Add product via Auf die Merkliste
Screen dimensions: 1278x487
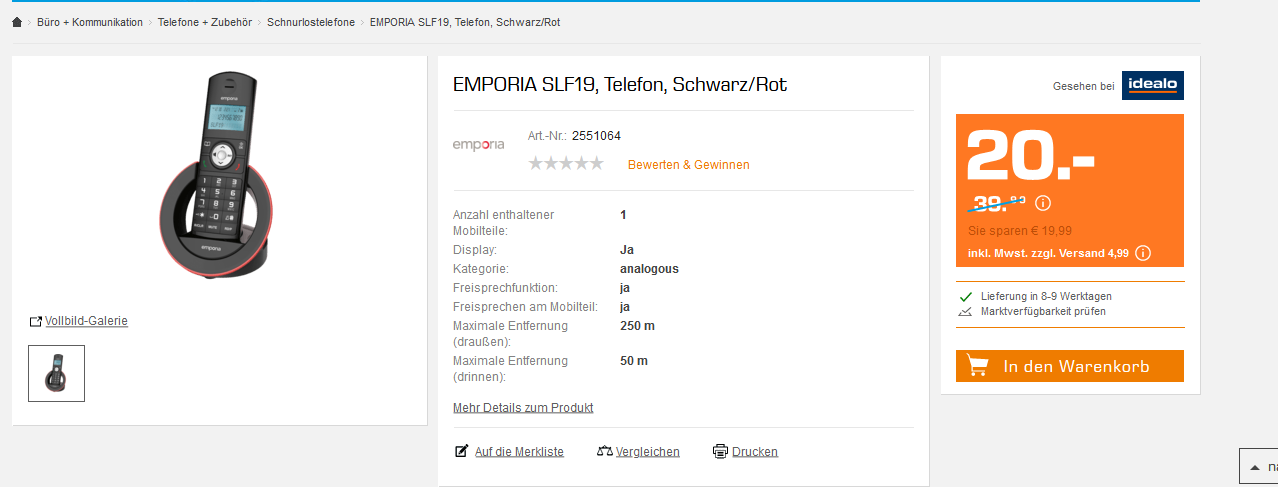tap(519, 452)
